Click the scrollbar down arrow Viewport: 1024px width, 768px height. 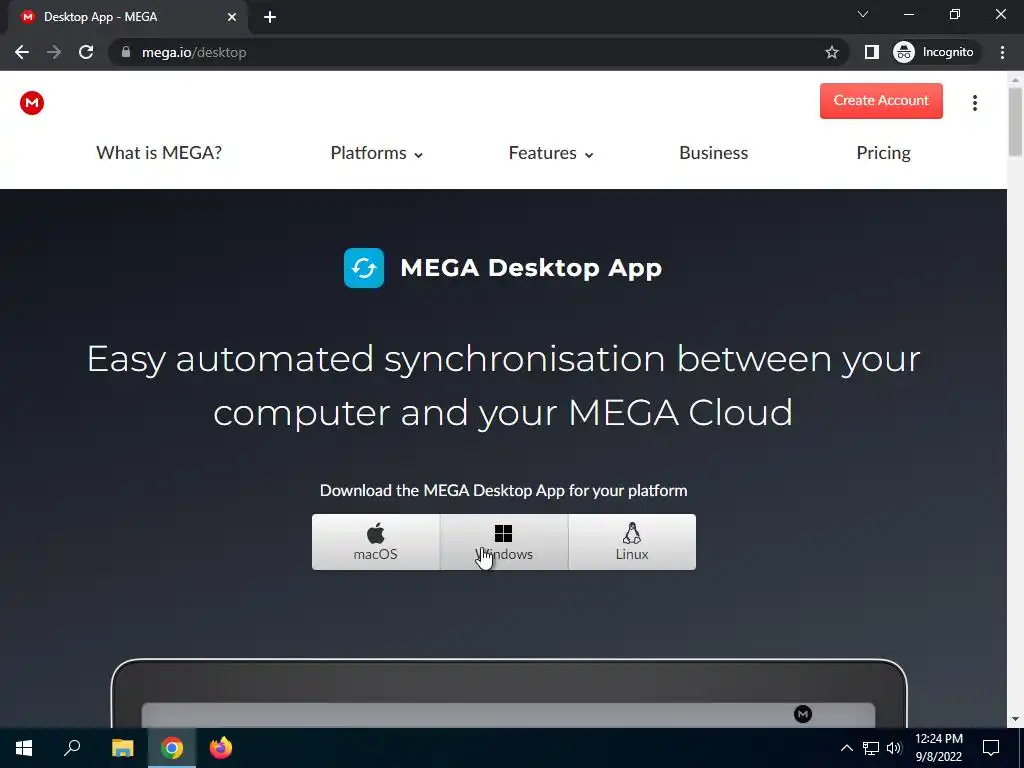tap(1015, 719)
